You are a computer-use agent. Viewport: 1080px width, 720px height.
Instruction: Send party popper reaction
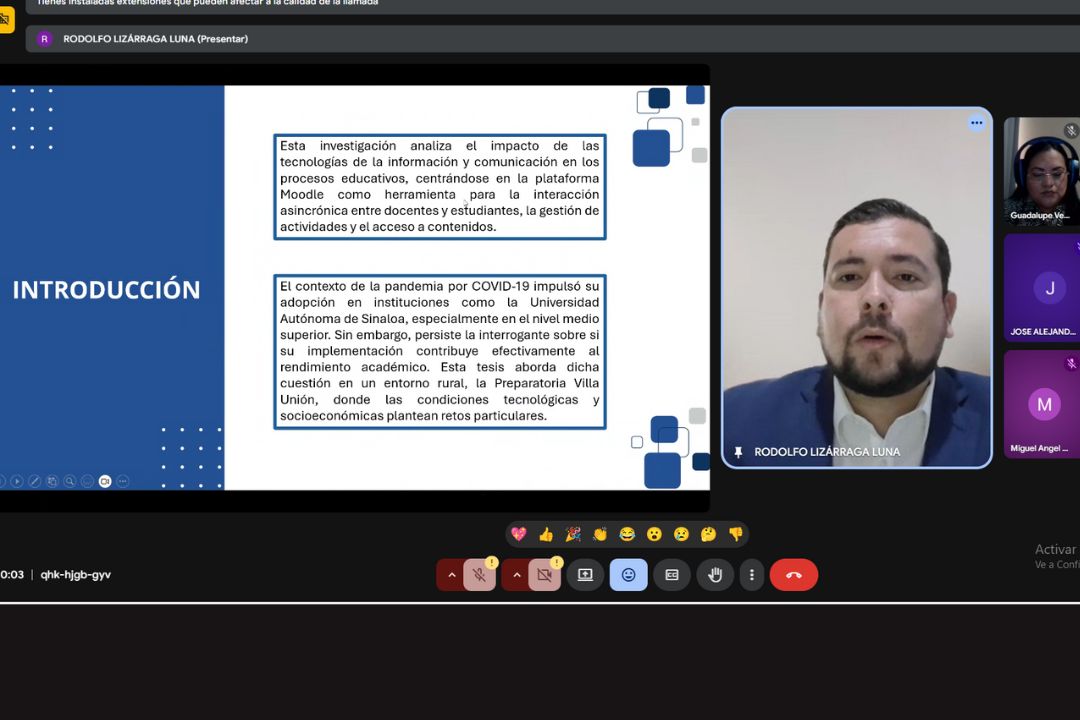click(573, 534)
